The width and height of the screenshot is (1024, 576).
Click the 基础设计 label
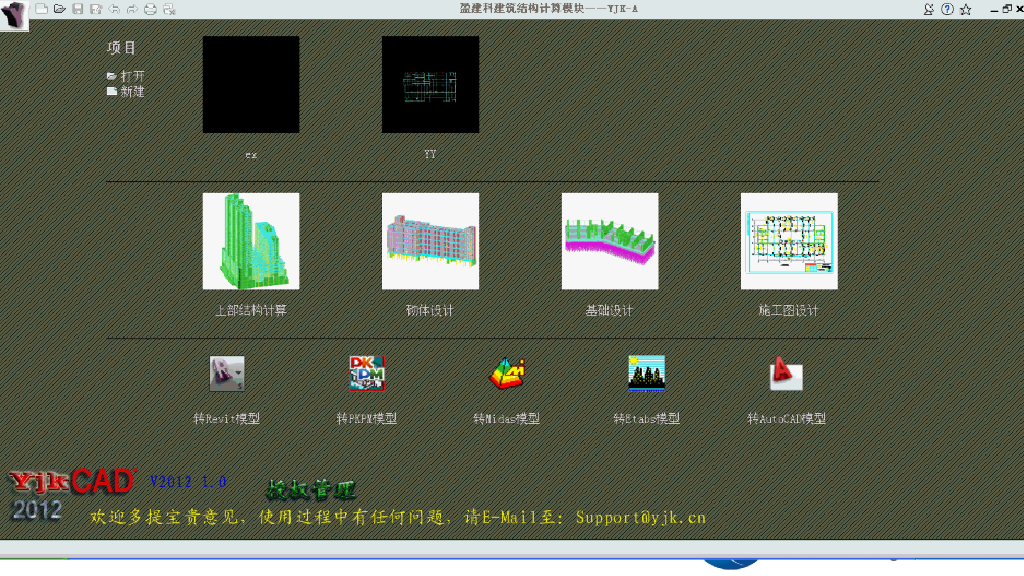(609, 310)
